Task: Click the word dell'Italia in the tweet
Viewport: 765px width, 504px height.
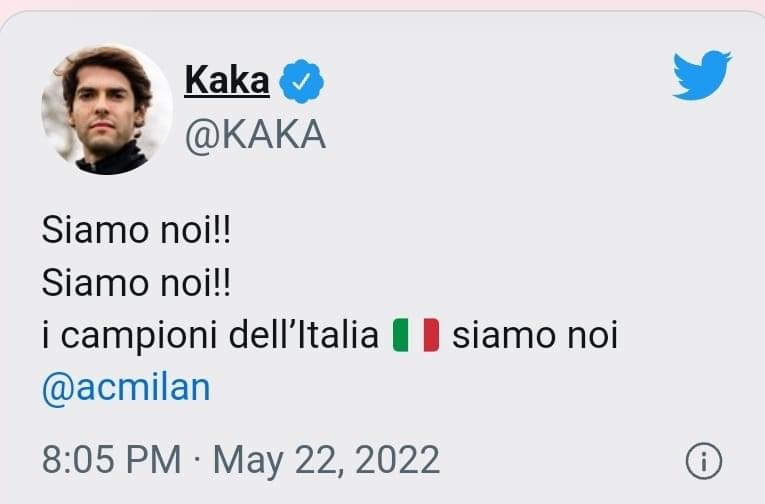Action: (x=303, y=334)
